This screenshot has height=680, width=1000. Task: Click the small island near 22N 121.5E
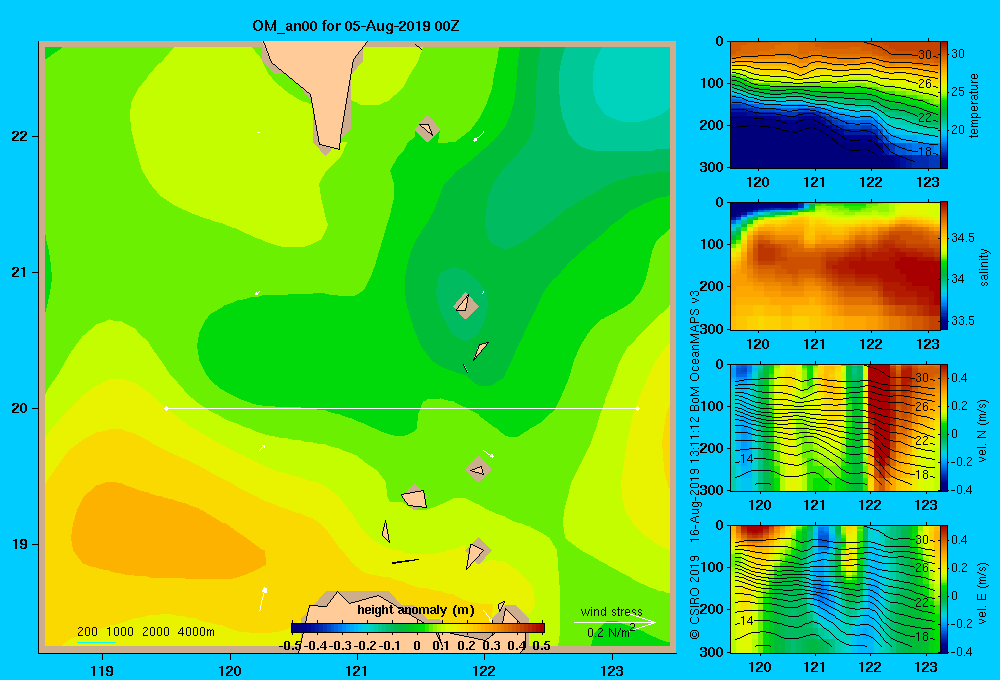click(x=427, y=129)
